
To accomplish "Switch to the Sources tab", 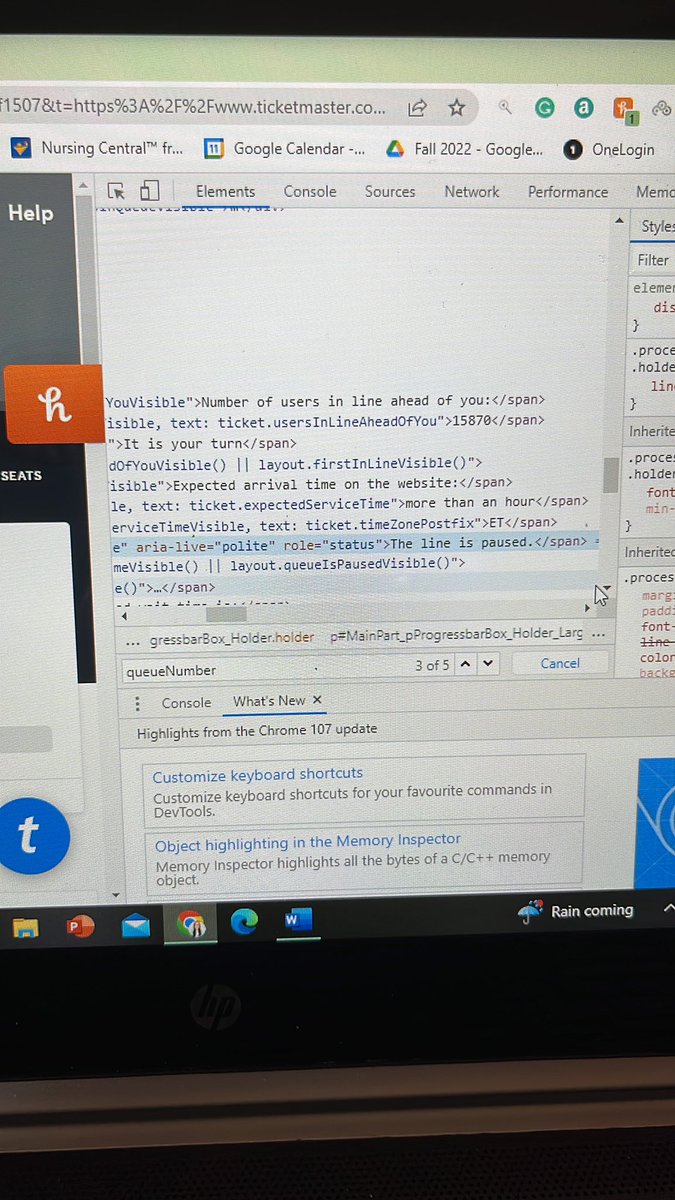I will pyautogui.click(x=390, y=191).
